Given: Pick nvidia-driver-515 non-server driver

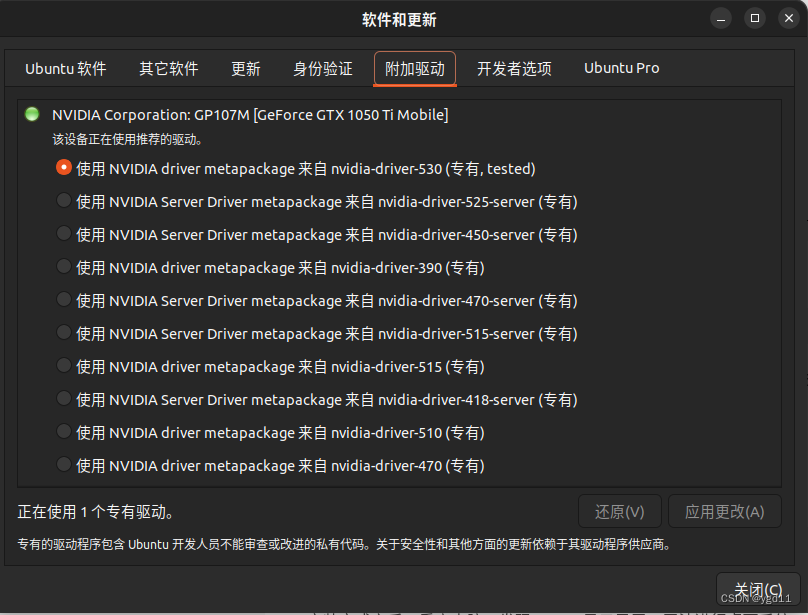Looking at the screenshot, I should 64,365.
